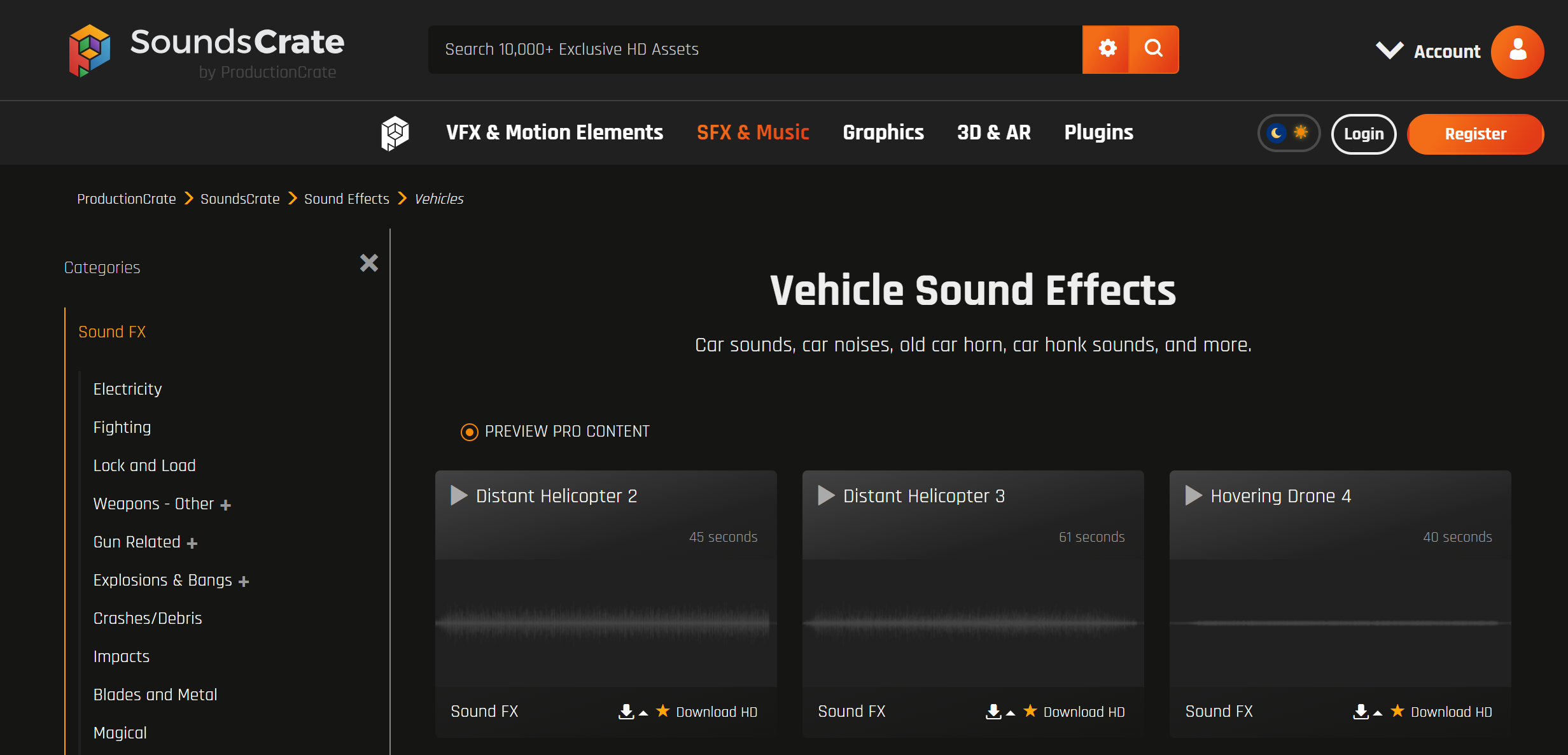Image resolution: width=1568 pixels, height=755 pixels.
Task: Click the Register button
Action: tap(1475, 134)
